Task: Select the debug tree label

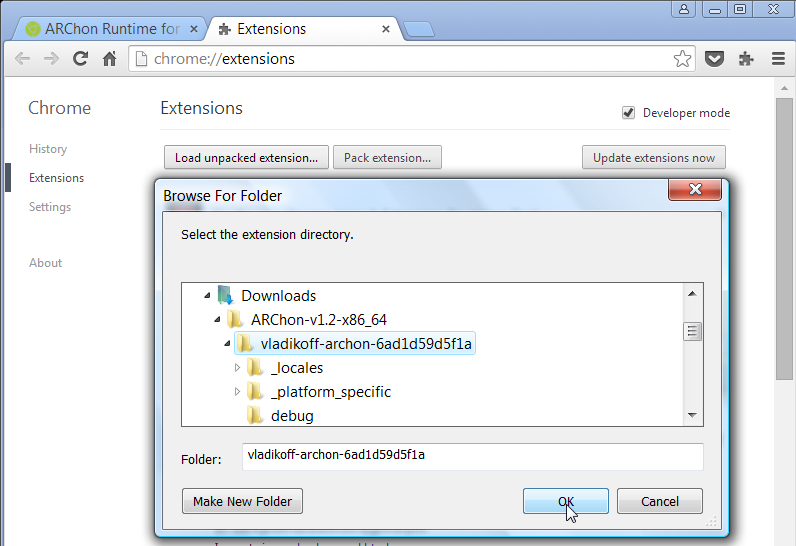Action: click(292, 416)
